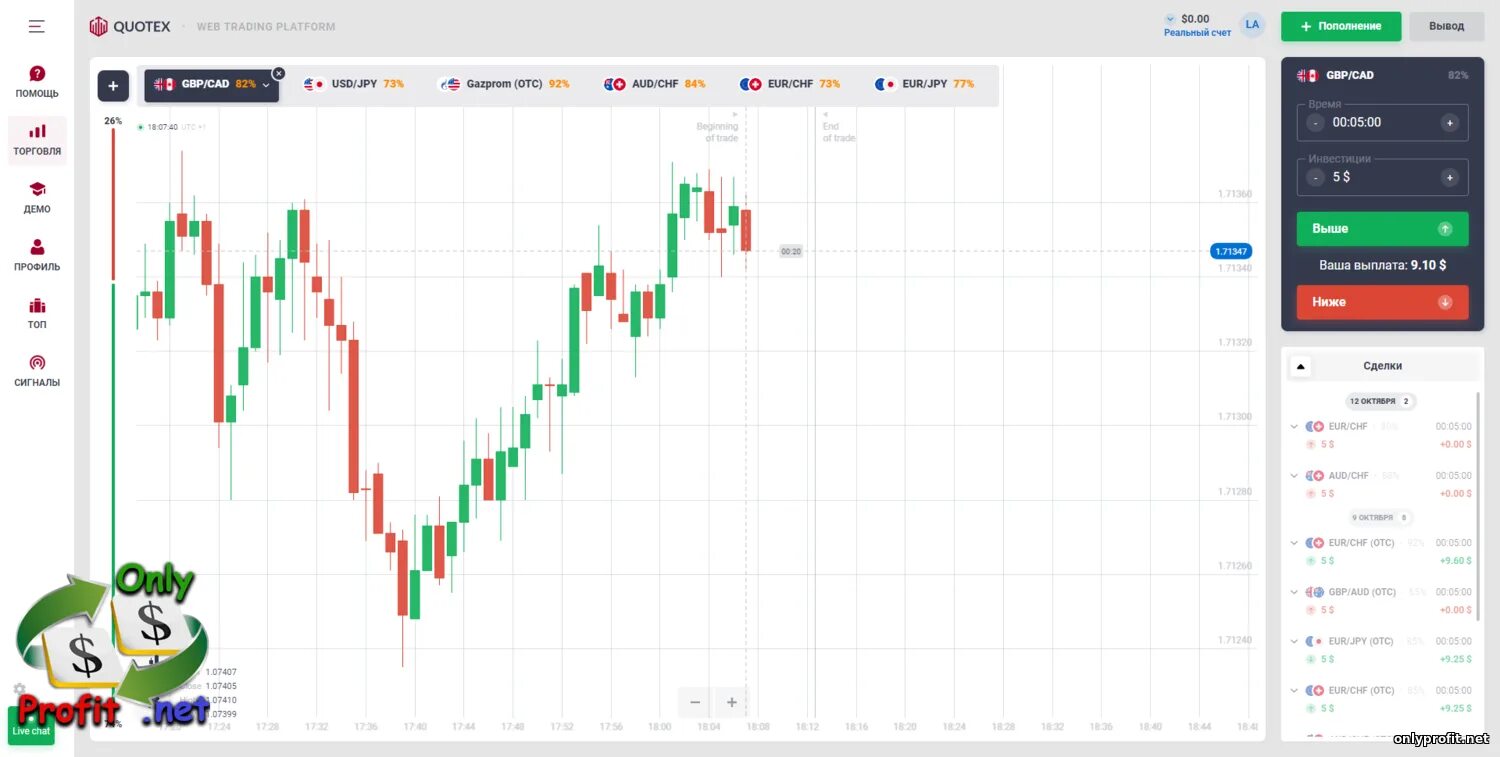The image size is (1500, 757).
Task: Switch to the EUR/CHF 73% tab
Action: click(790, 84)
